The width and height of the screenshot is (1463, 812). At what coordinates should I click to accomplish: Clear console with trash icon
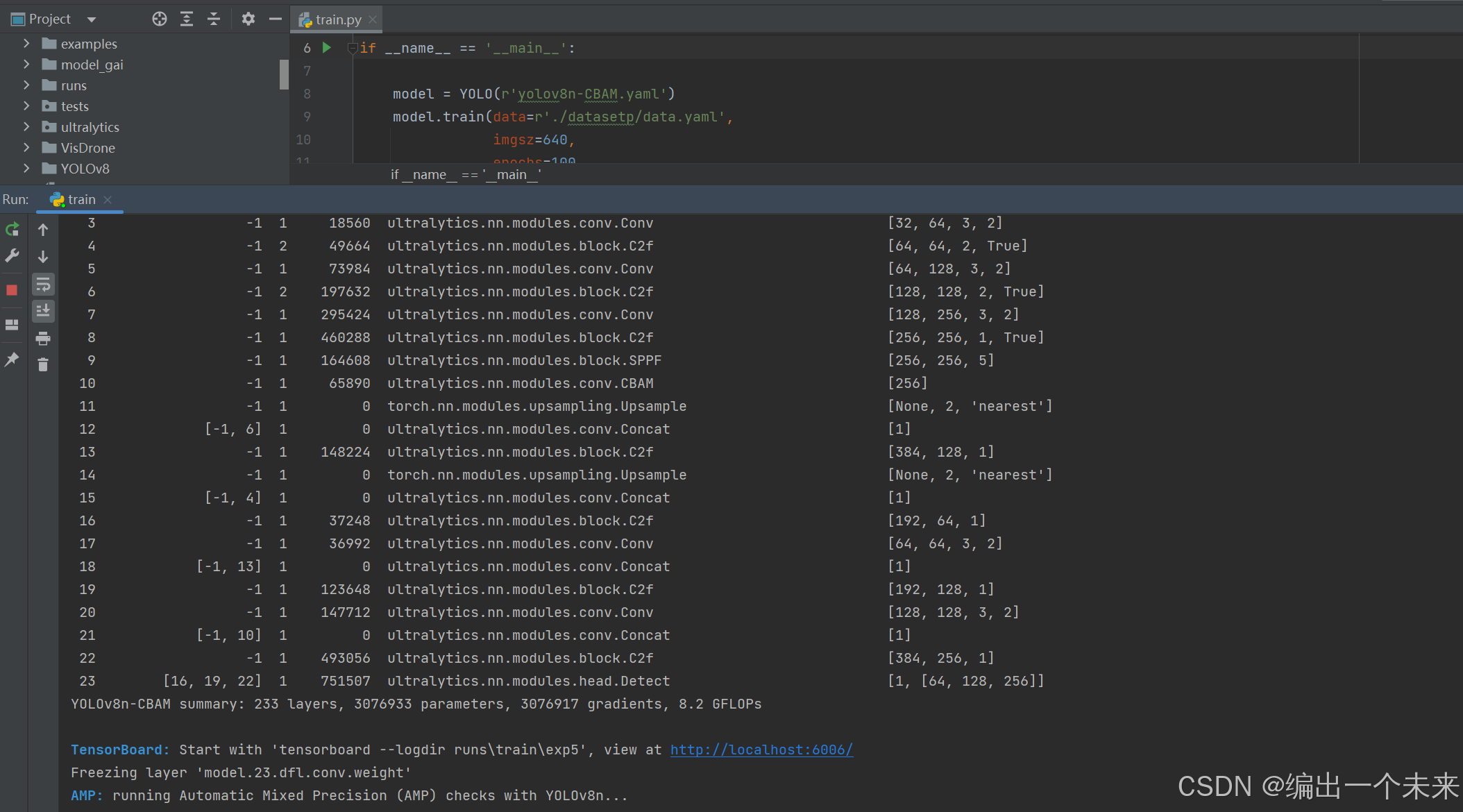(x=43, y=364)
